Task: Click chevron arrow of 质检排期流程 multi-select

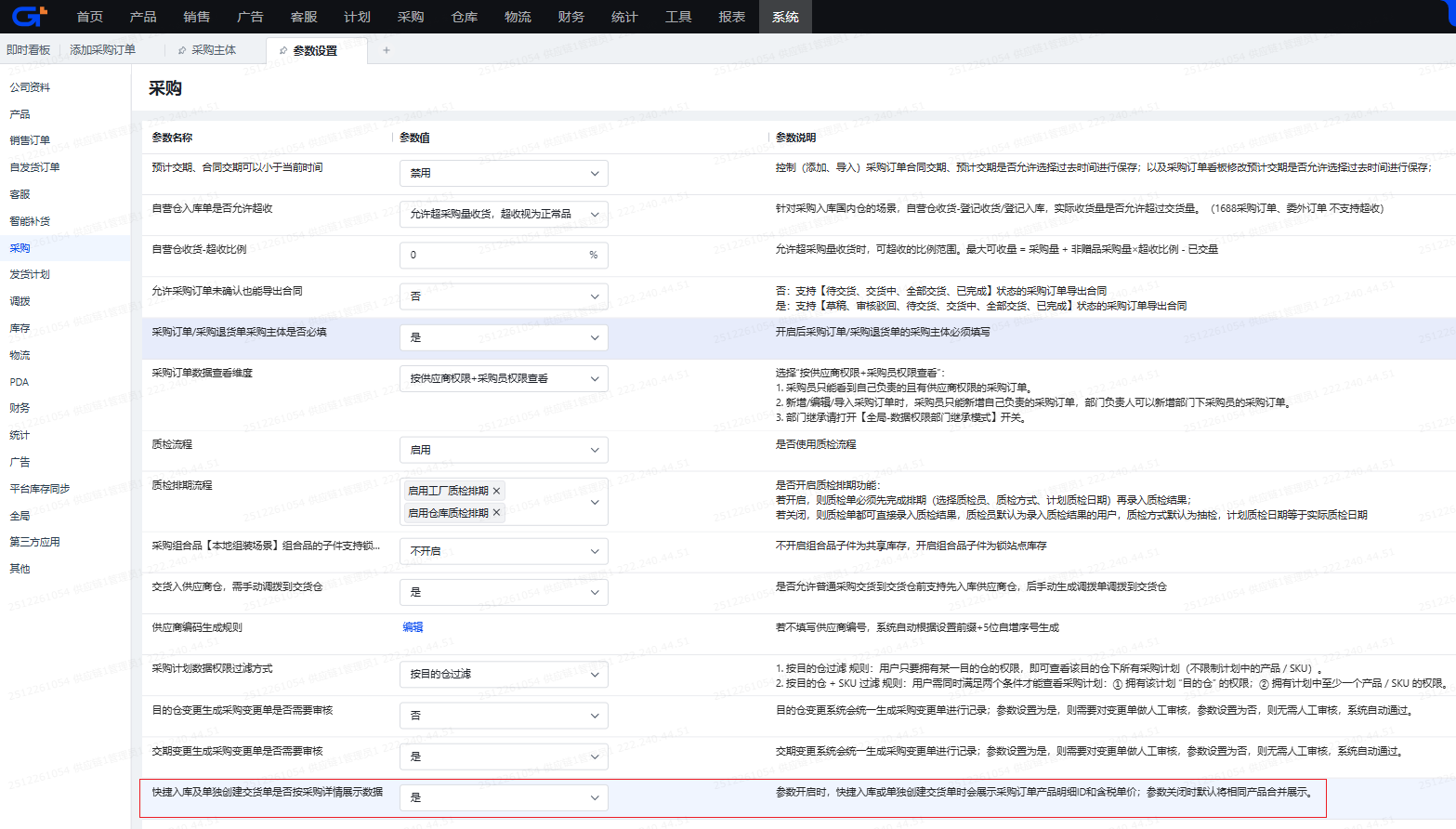Action: 595,502
